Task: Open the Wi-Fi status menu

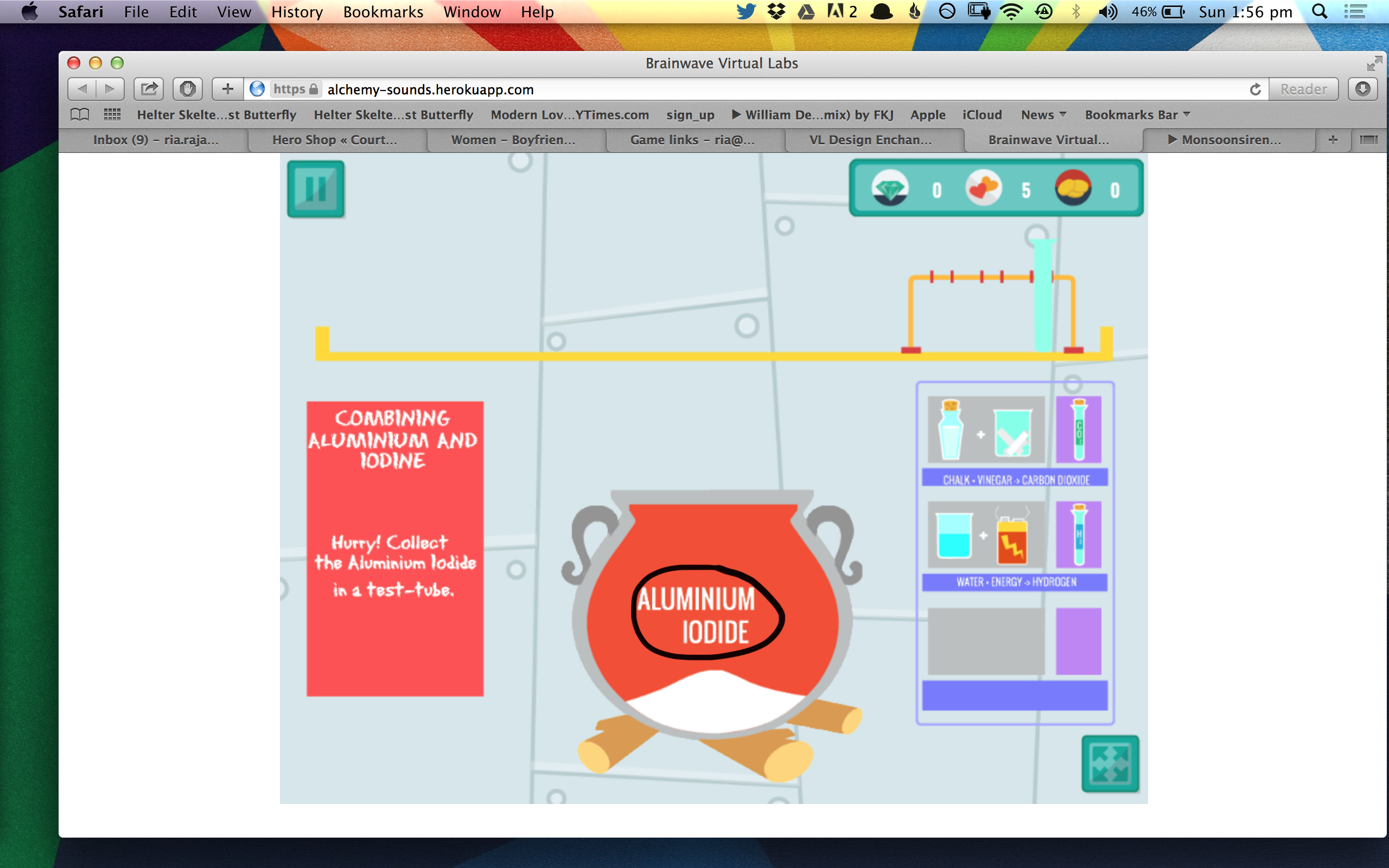Action: (1011, 11)
